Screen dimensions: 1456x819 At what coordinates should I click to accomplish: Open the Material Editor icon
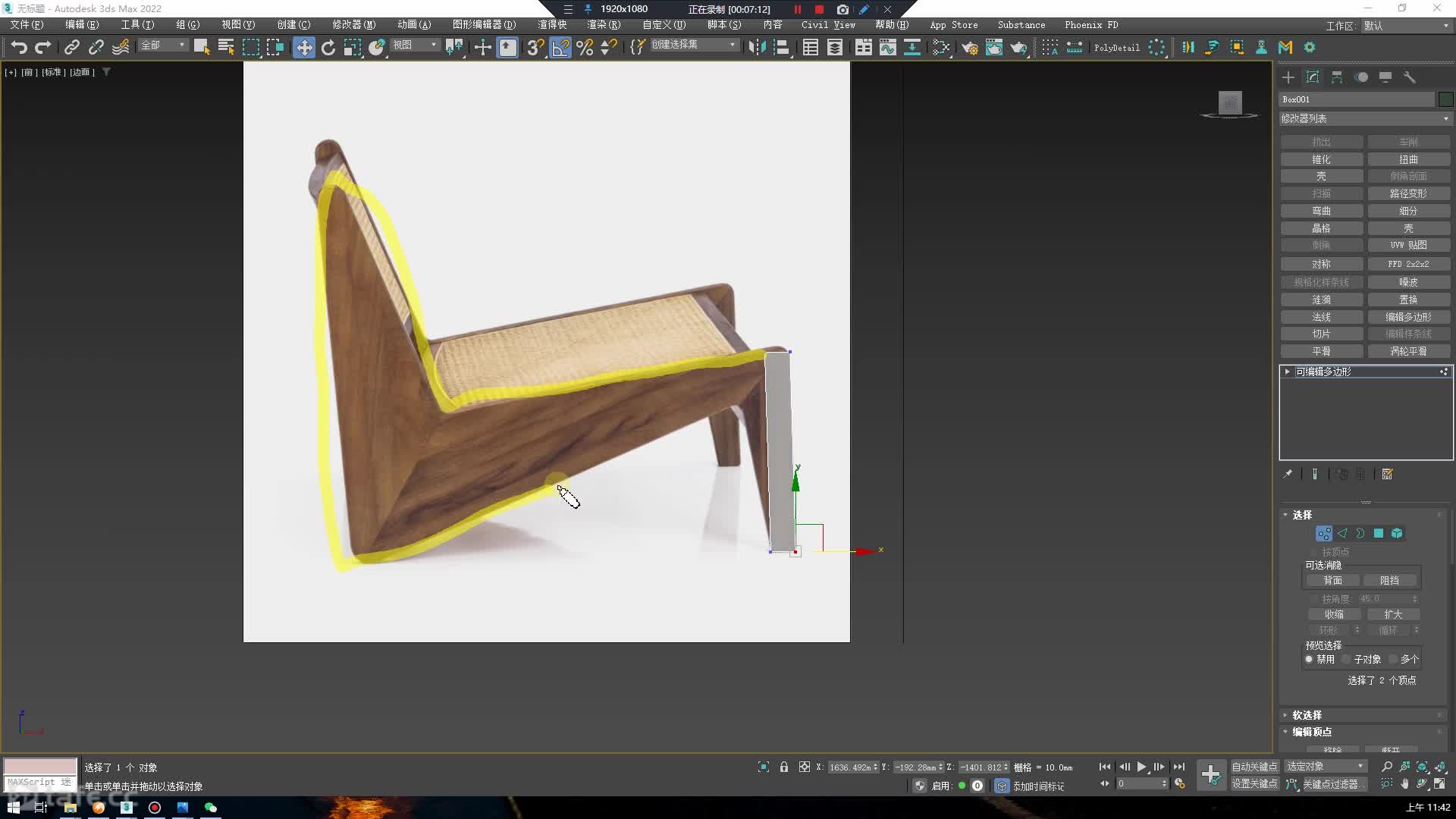pyautogui.click(x=941, y=47)
